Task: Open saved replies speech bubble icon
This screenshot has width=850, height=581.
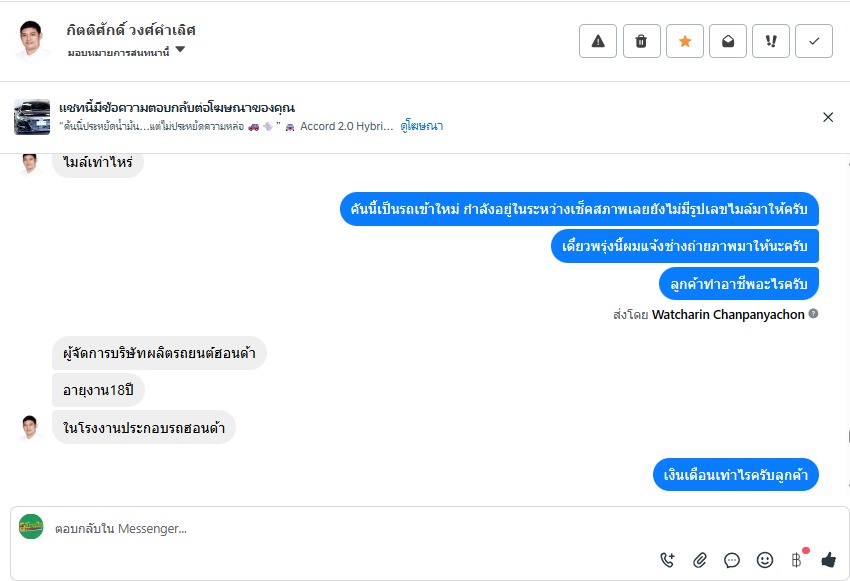Action: coord(732,560)
